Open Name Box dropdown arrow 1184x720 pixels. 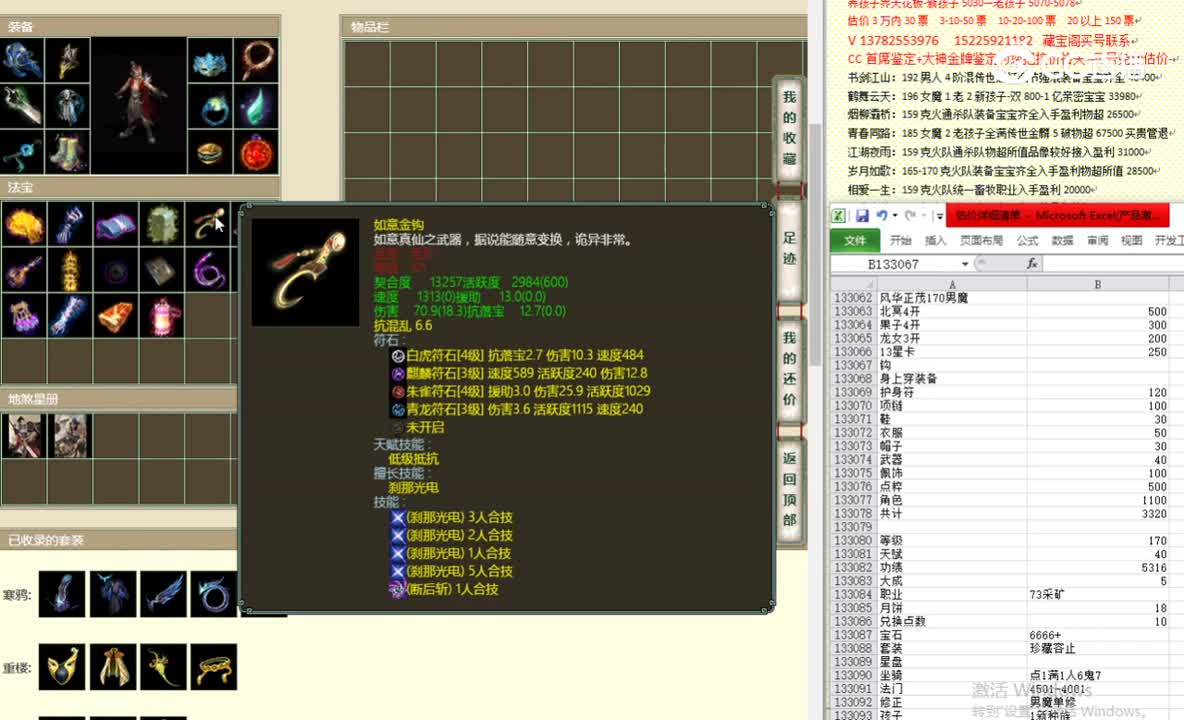[965, 264]
